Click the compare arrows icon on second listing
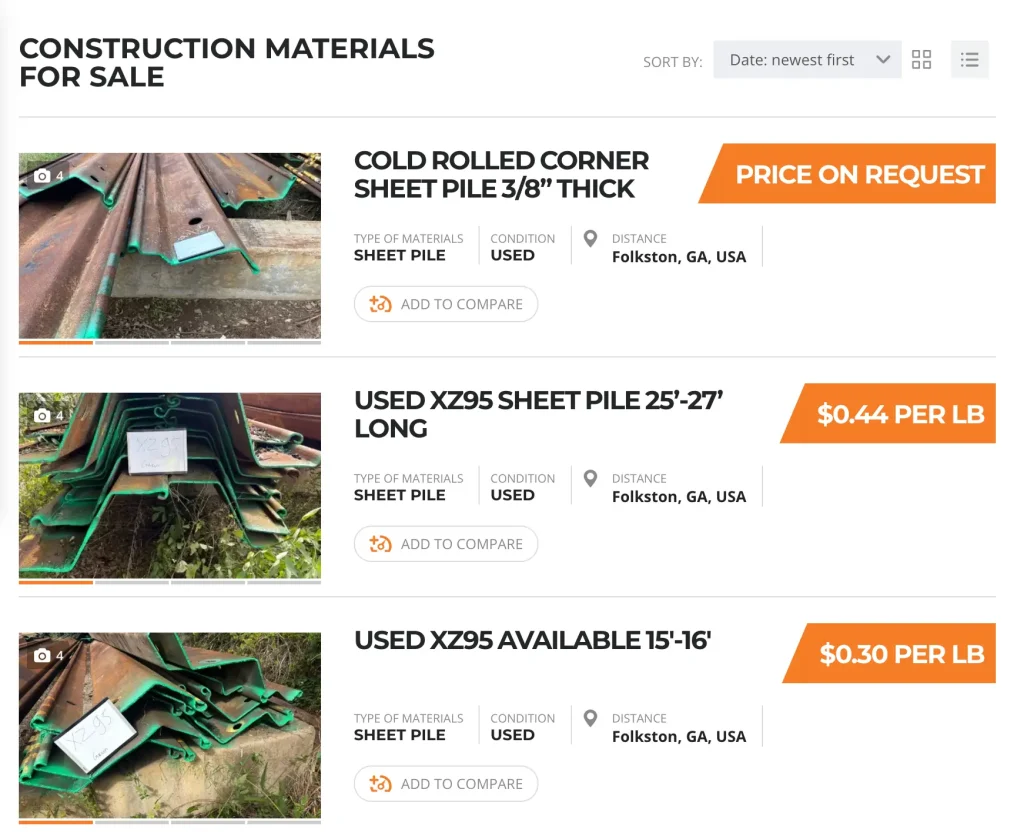Screen dimensions: 1024x836 pos(379,544)
